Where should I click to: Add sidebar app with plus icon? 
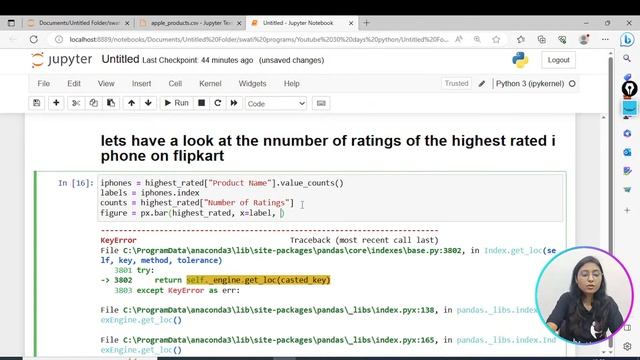tap(627, 210)
